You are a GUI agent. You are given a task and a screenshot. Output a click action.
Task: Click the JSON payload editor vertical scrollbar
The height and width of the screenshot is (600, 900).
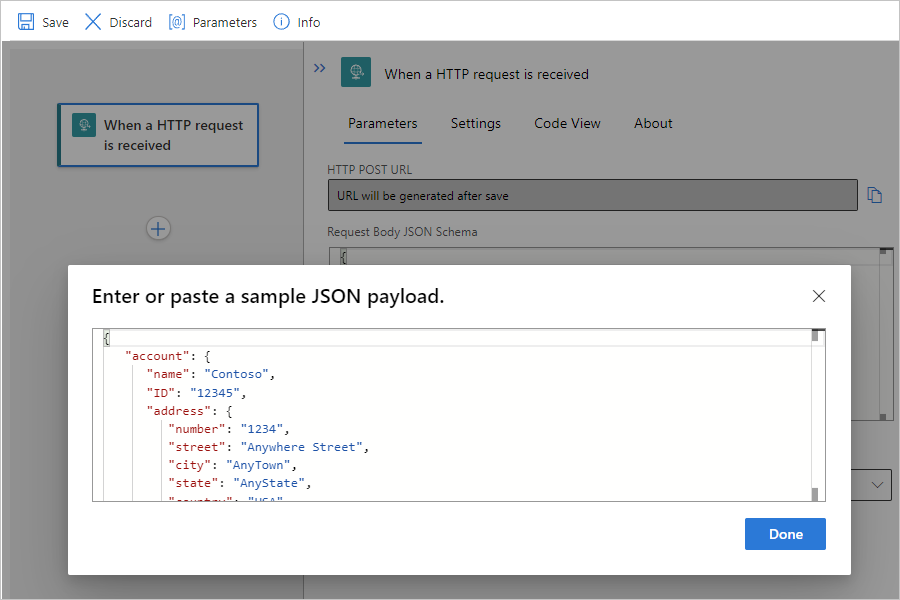point(815,415)
